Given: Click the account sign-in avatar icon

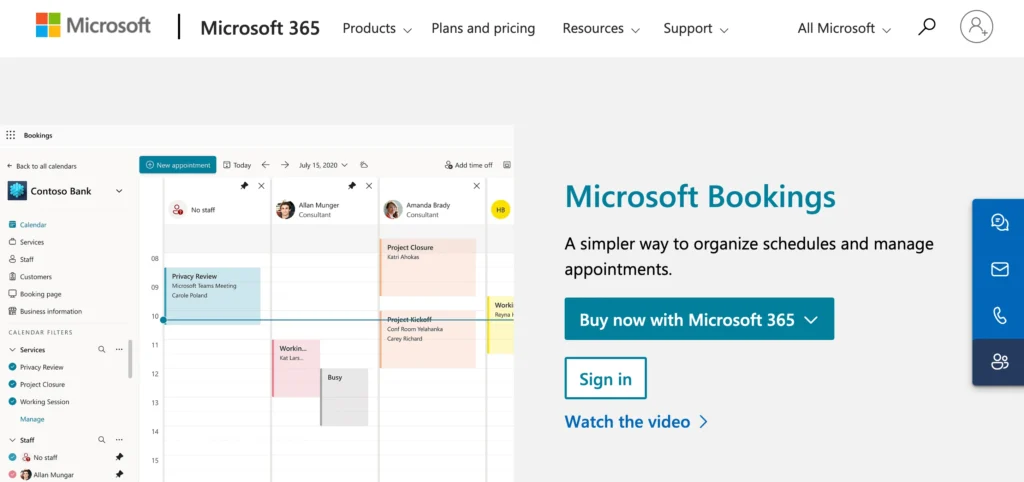Looking at the screenshot, I should (976, 27).
